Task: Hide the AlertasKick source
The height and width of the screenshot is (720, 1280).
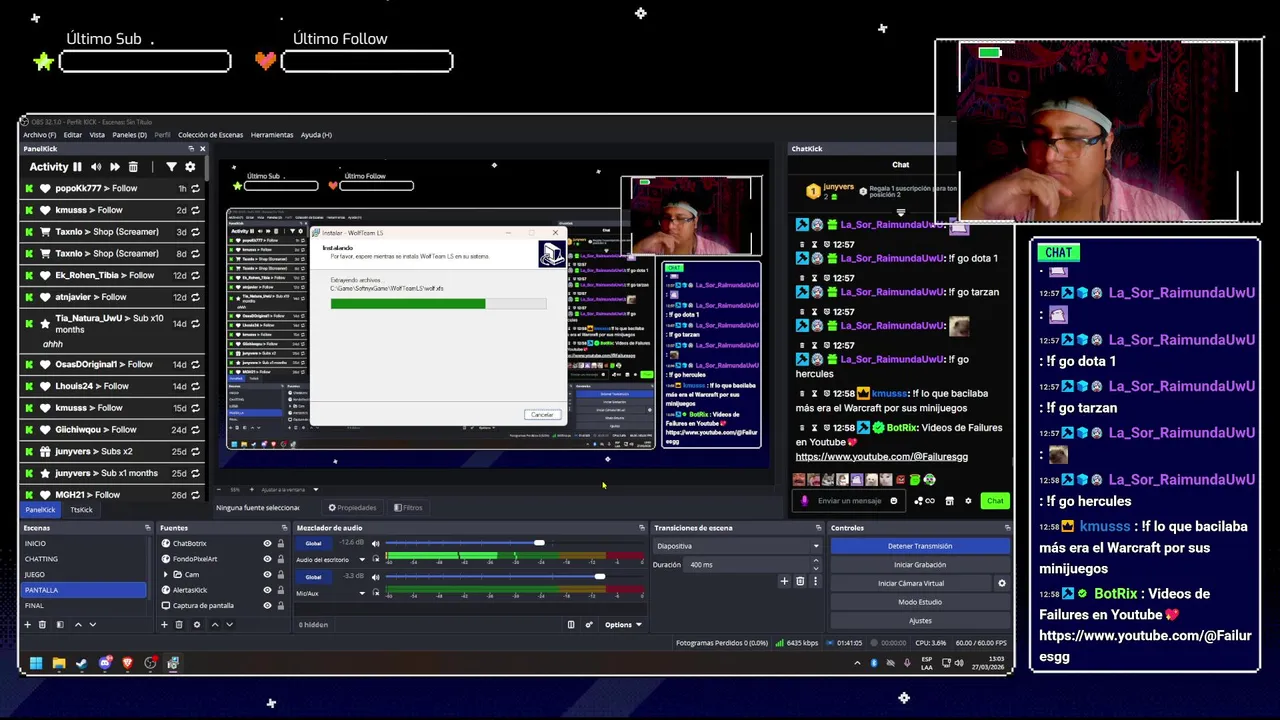Action: pyautogui.click(x=267, y=590)
